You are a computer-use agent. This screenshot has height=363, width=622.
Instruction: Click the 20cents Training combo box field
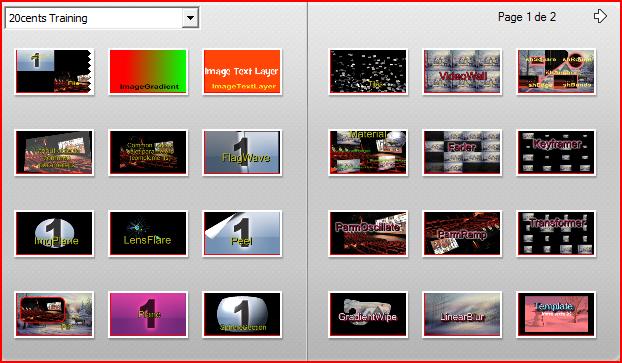point(102,18)
